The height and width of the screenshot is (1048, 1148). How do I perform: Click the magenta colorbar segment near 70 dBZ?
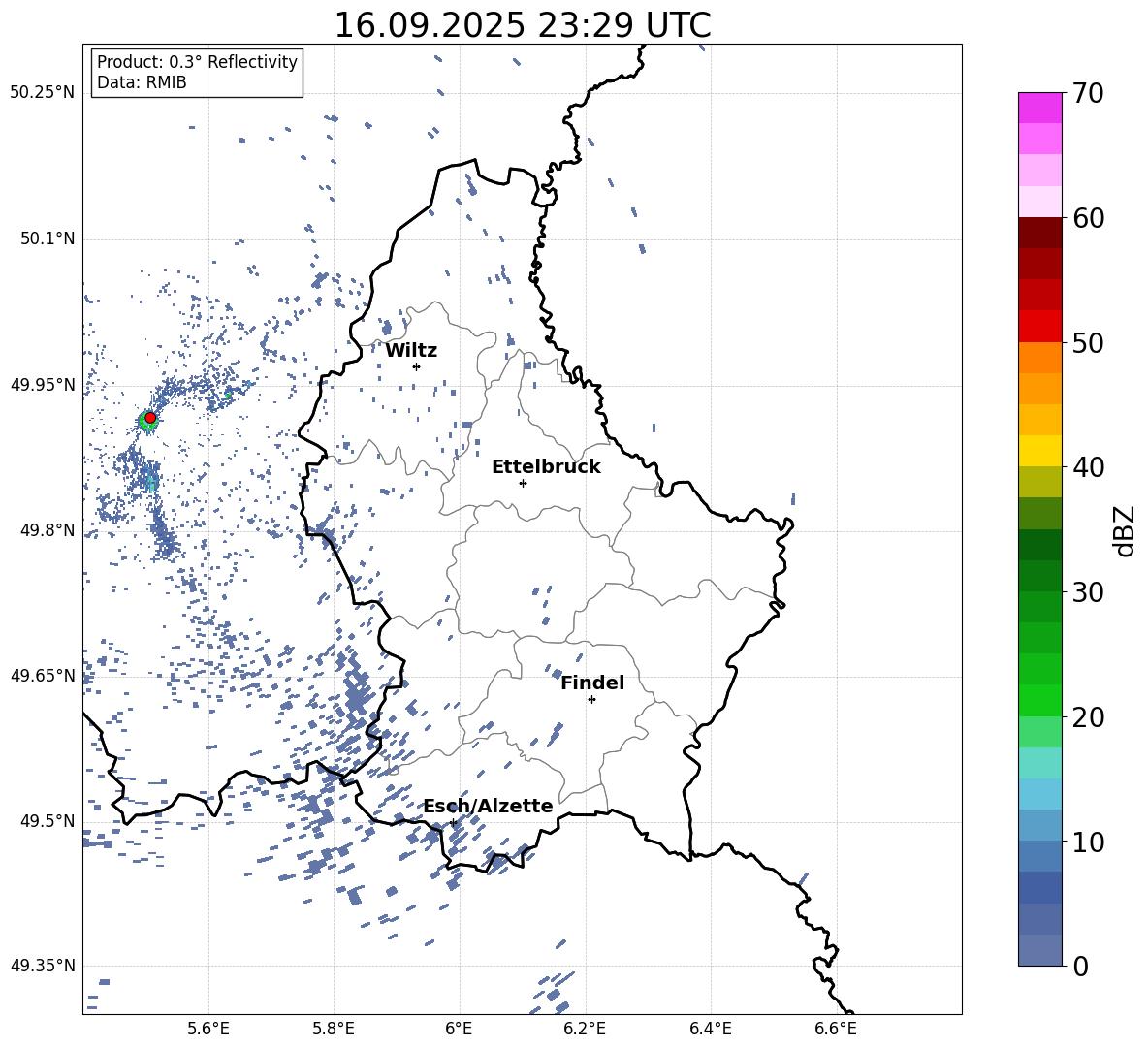pos(1039,109)
